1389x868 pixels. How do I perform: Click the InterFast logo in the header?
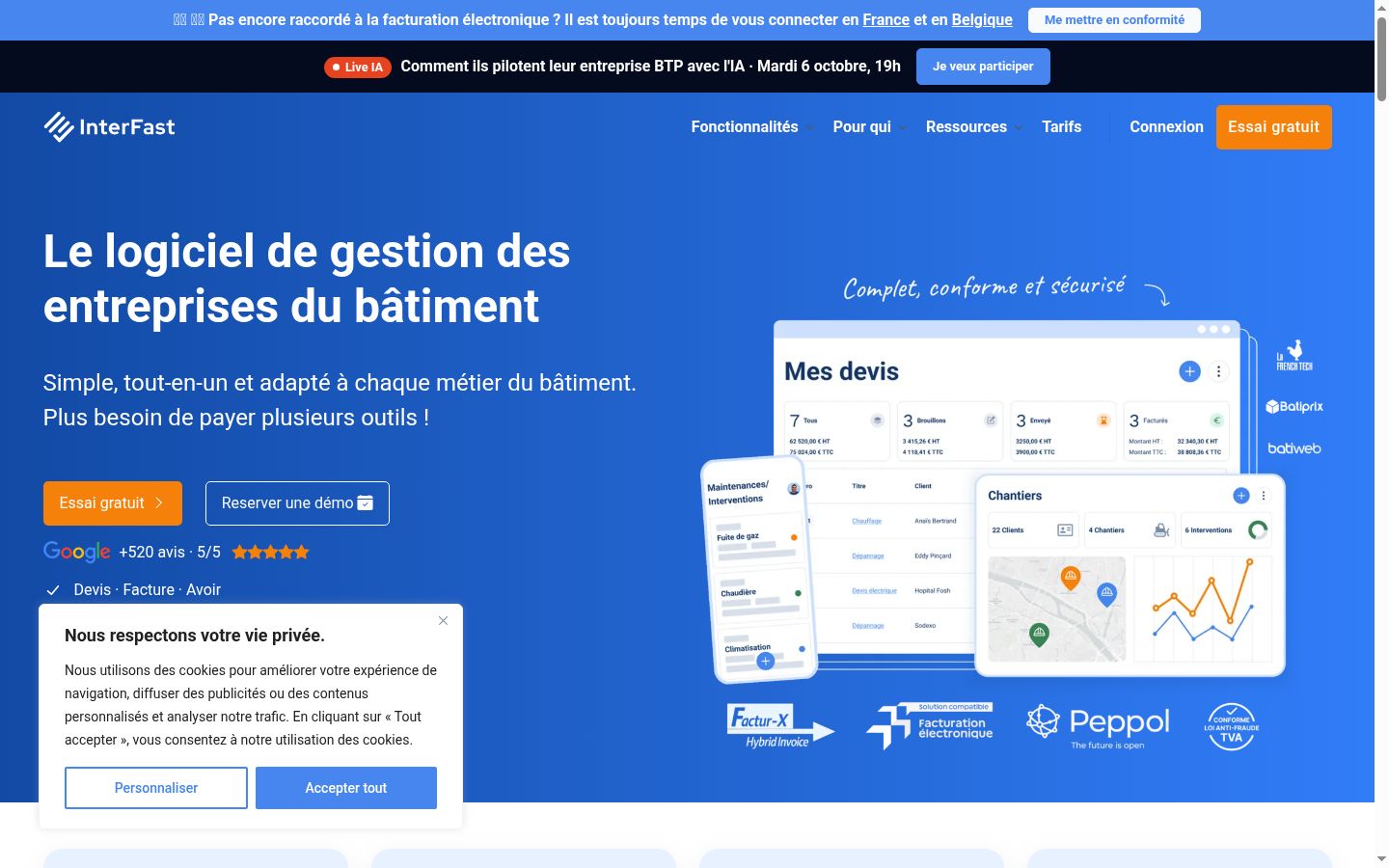[109, 127]
